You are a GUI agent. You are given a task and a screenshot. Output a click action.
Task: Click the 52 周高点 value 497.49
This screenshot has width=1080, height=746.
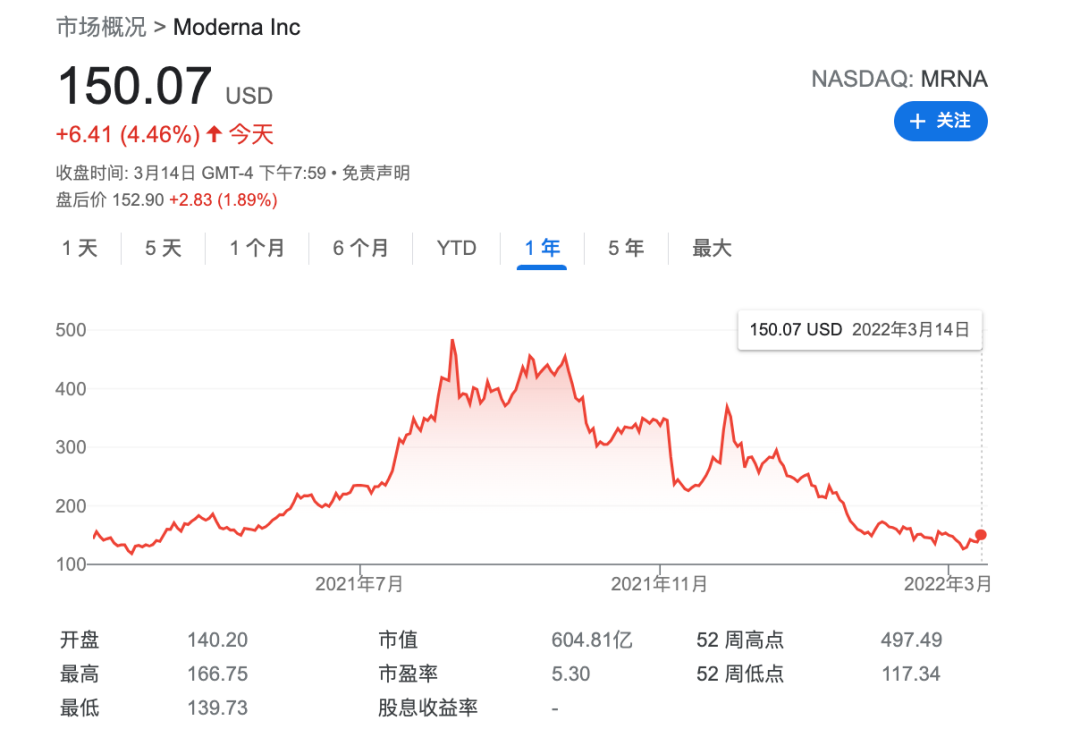click(911, 640)
